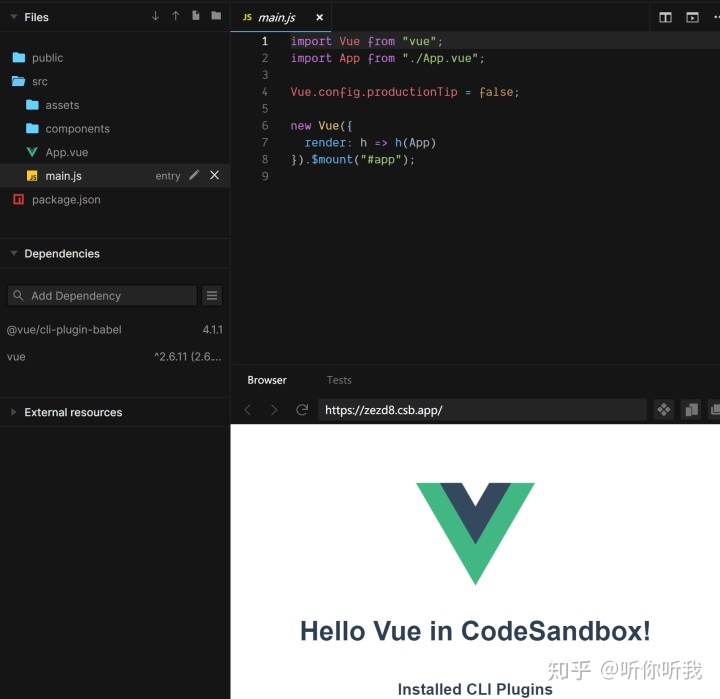Click the four-diamond icon next to URL bar
The height and width of the screenshot is (699, 720).
click(x=664, y=409)
